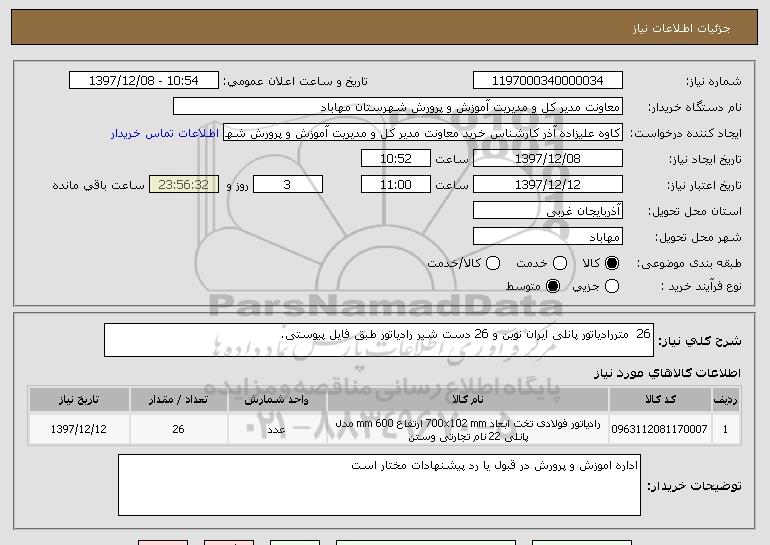Select the کالا/خدمت radio option
Screen dimensions: 770x545
(x=493, y=263)
